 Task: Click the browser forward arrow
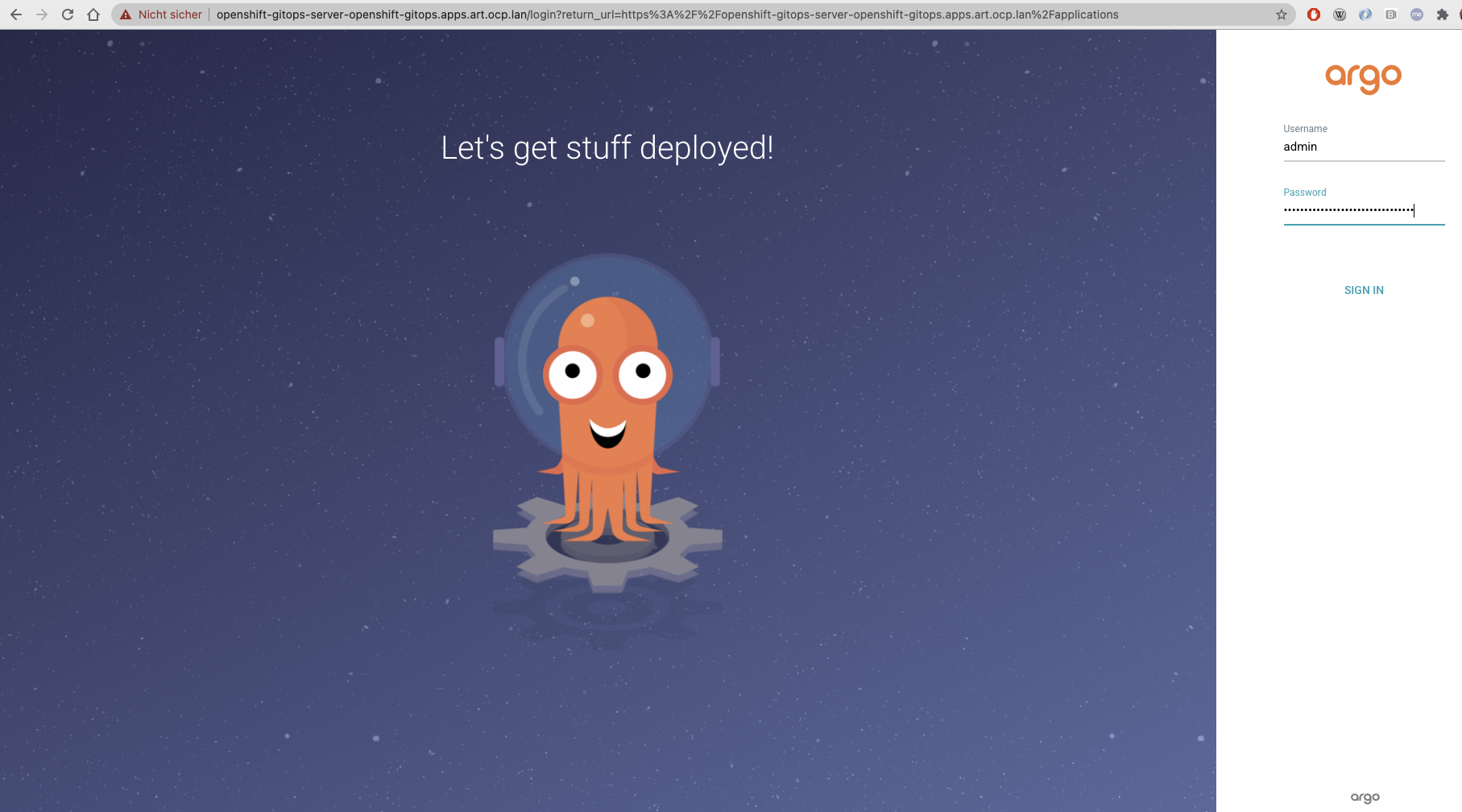pos(42,14)
